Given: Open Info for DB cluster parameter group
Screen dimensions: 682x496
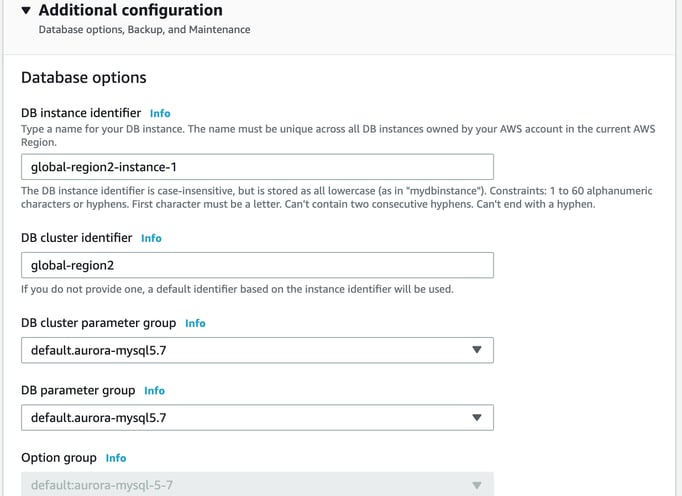Looking at the screenshot, I should pyautogui.click(x=195, y=323).
